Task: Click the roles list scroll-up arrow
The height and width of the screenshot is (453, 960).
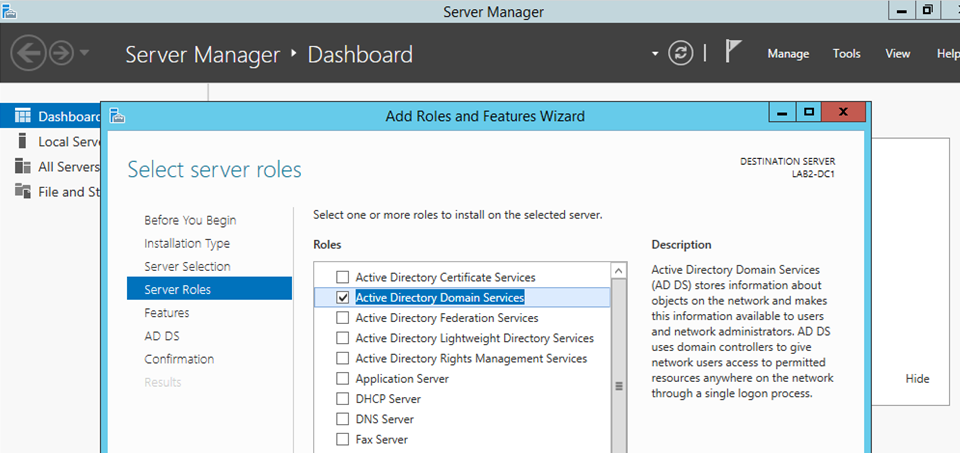Action: click(618, 271)
